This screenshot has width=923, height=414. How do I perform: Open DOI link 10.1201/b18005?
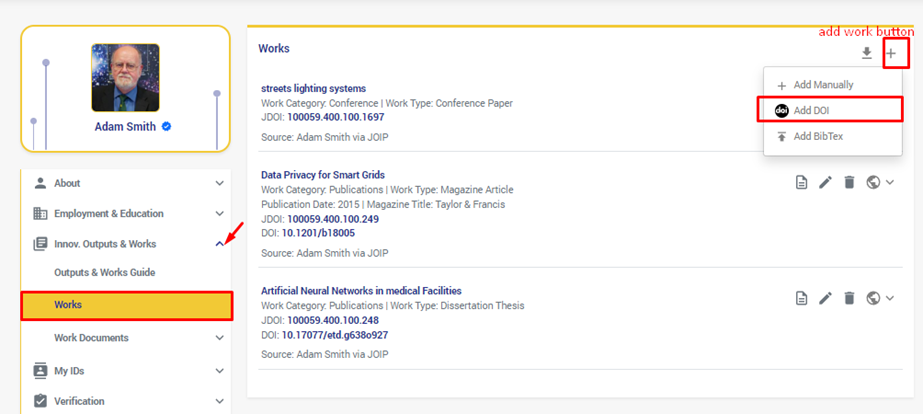tap(320, 233)
